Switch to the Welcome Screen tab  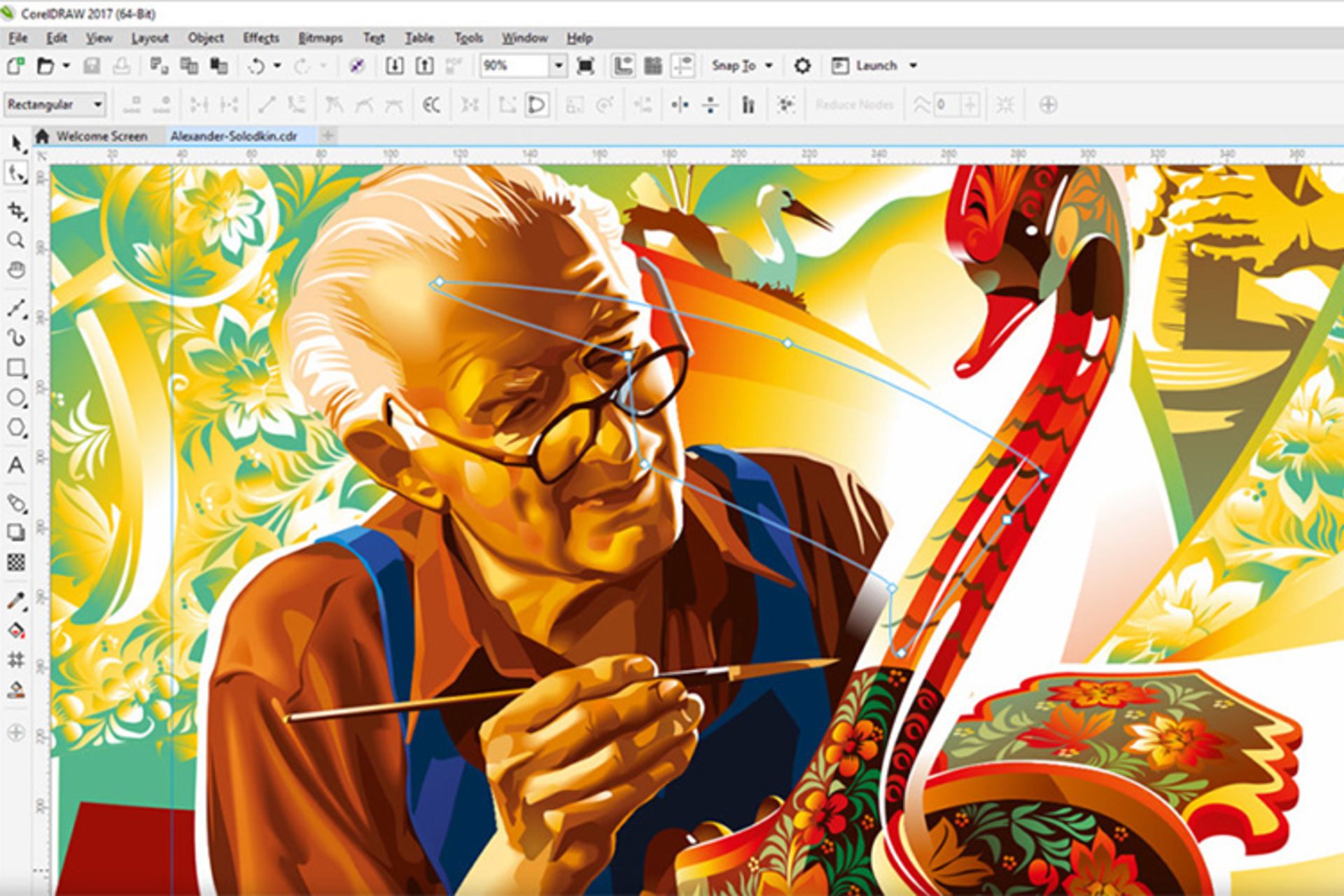[x=101, y=136]
